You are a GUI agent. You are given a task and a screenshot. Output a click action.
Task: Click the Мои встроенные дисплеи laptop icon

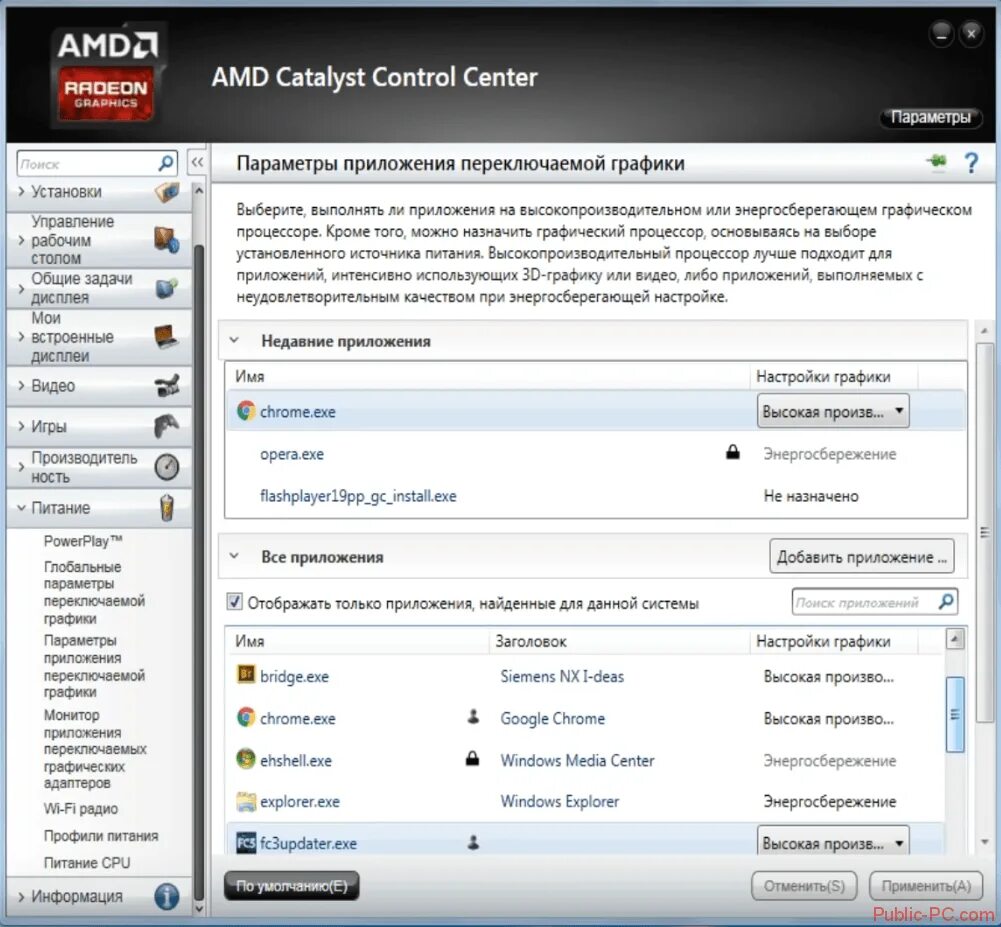coord(166,336)
